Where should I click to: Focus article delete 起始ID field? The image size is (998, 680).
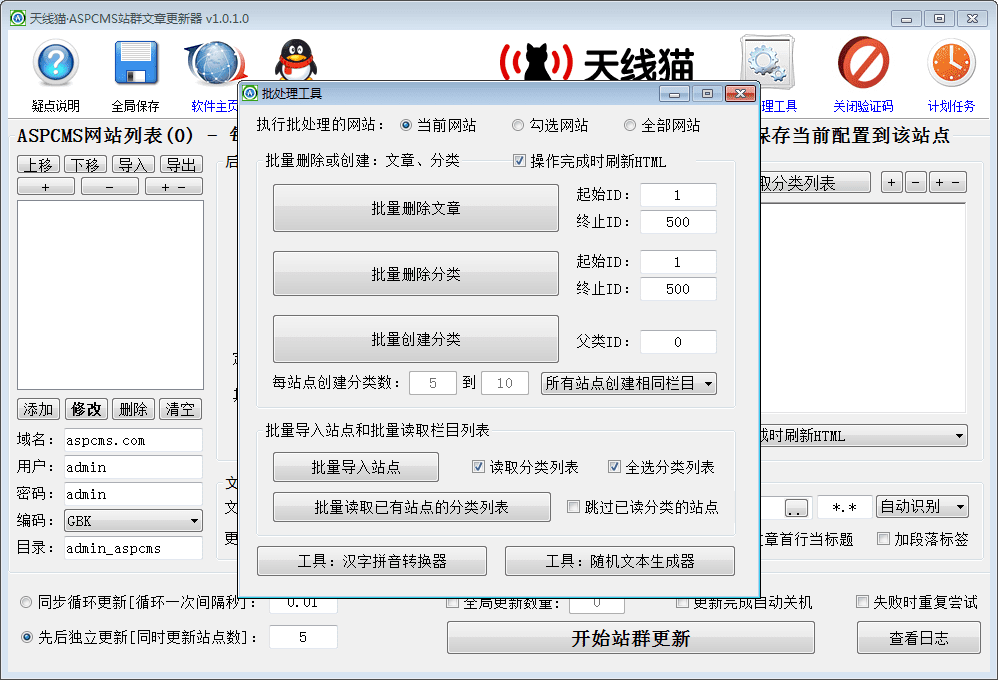point(678,195)
